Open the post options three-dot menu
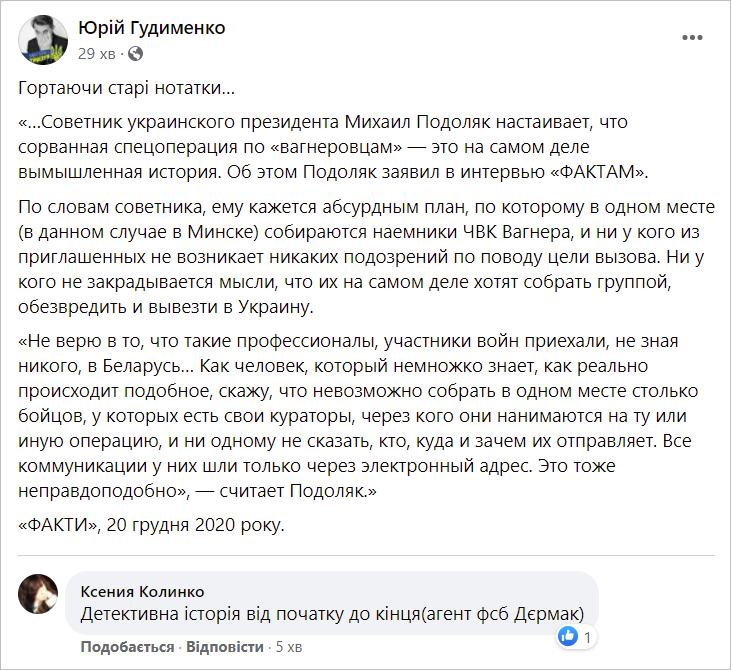The height and width of the screenshot is (670, 731). coord(692,38)
